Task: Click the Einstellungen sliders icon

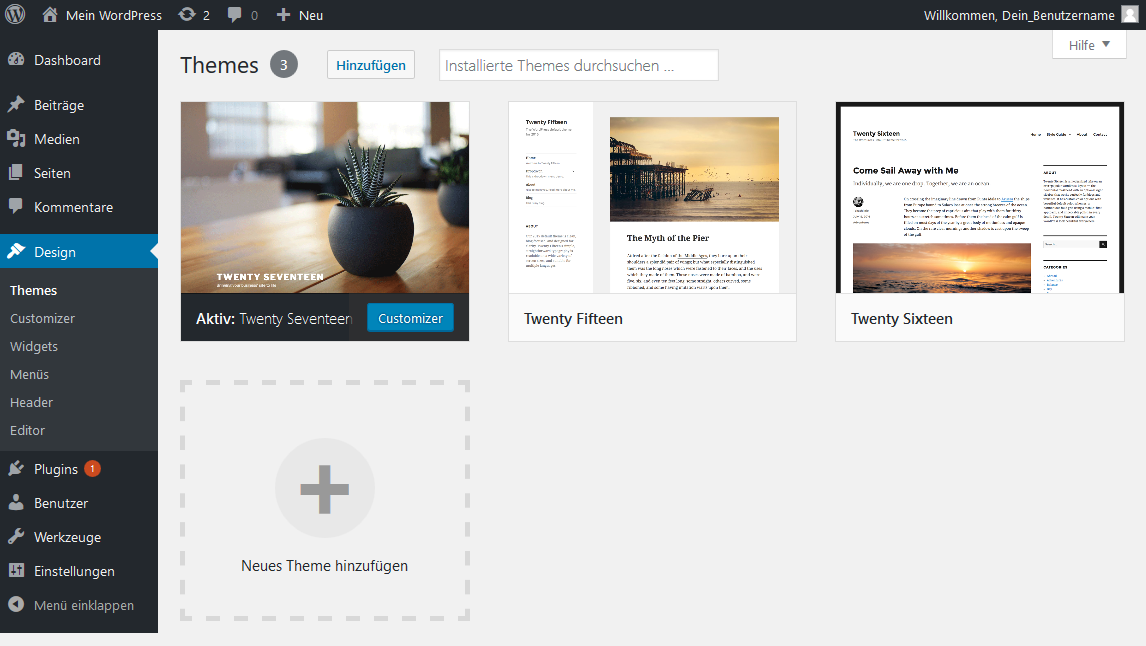Action: coord(16,571)
